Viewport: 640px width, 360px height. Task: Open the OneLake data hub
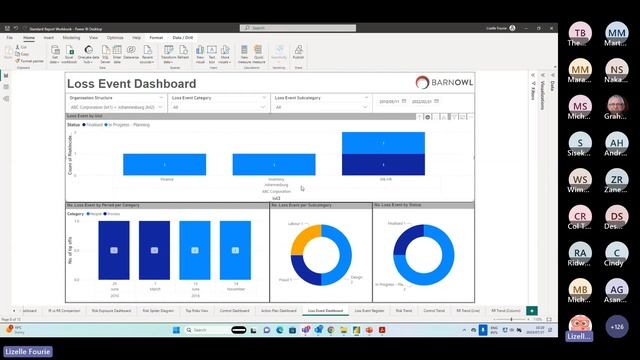89,54
